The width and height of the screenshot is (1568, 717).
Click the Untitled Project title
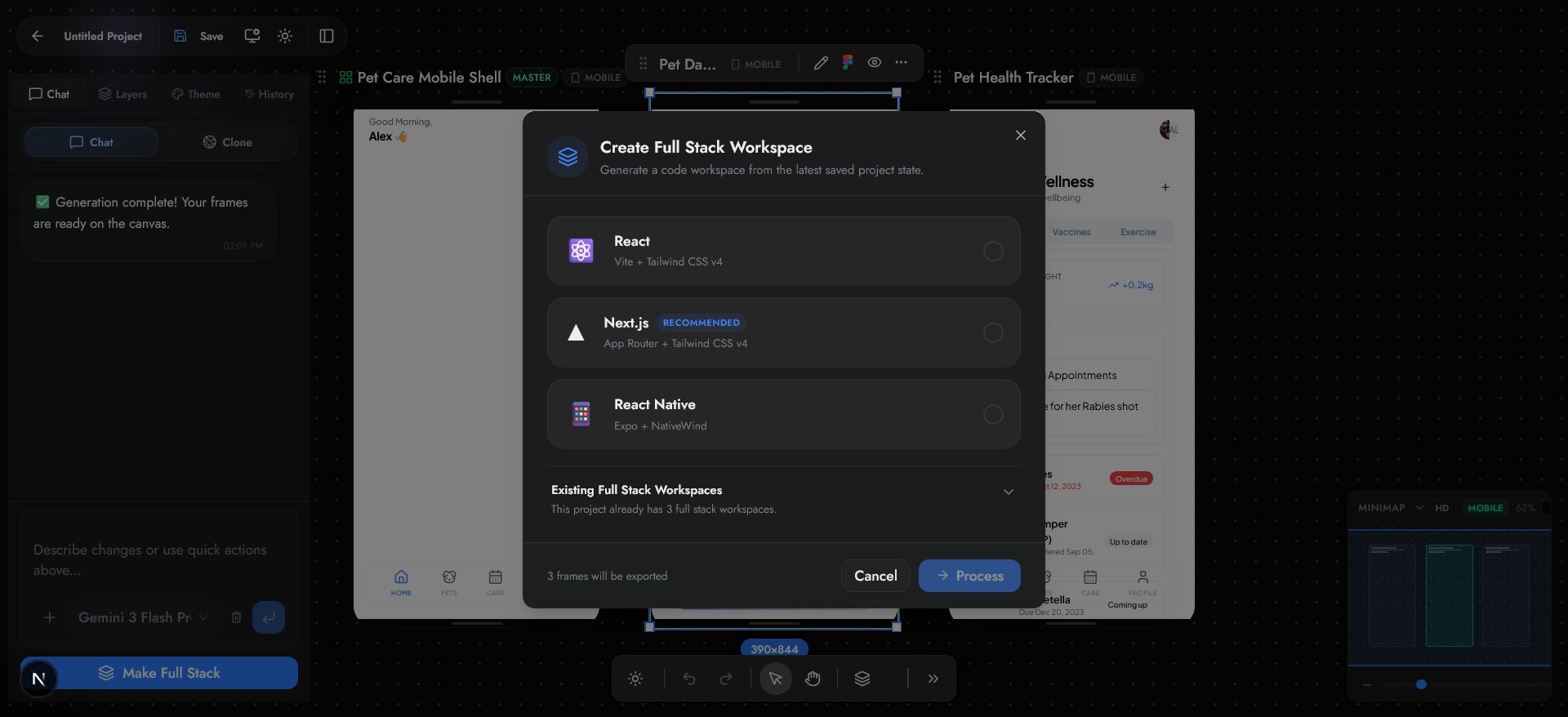[x=103, y=36]
